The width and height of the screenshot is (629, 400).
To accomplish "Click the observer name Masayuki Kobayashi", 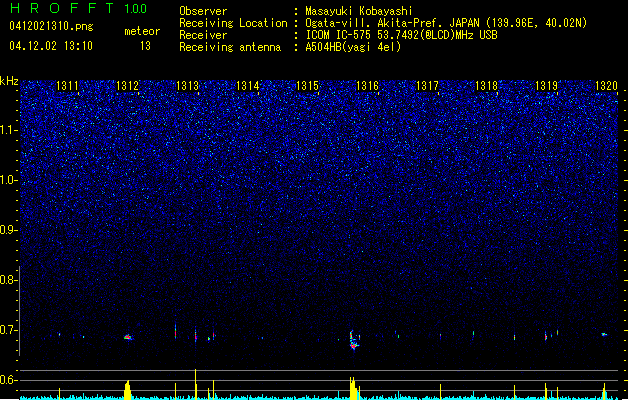I will pos(359,11).
